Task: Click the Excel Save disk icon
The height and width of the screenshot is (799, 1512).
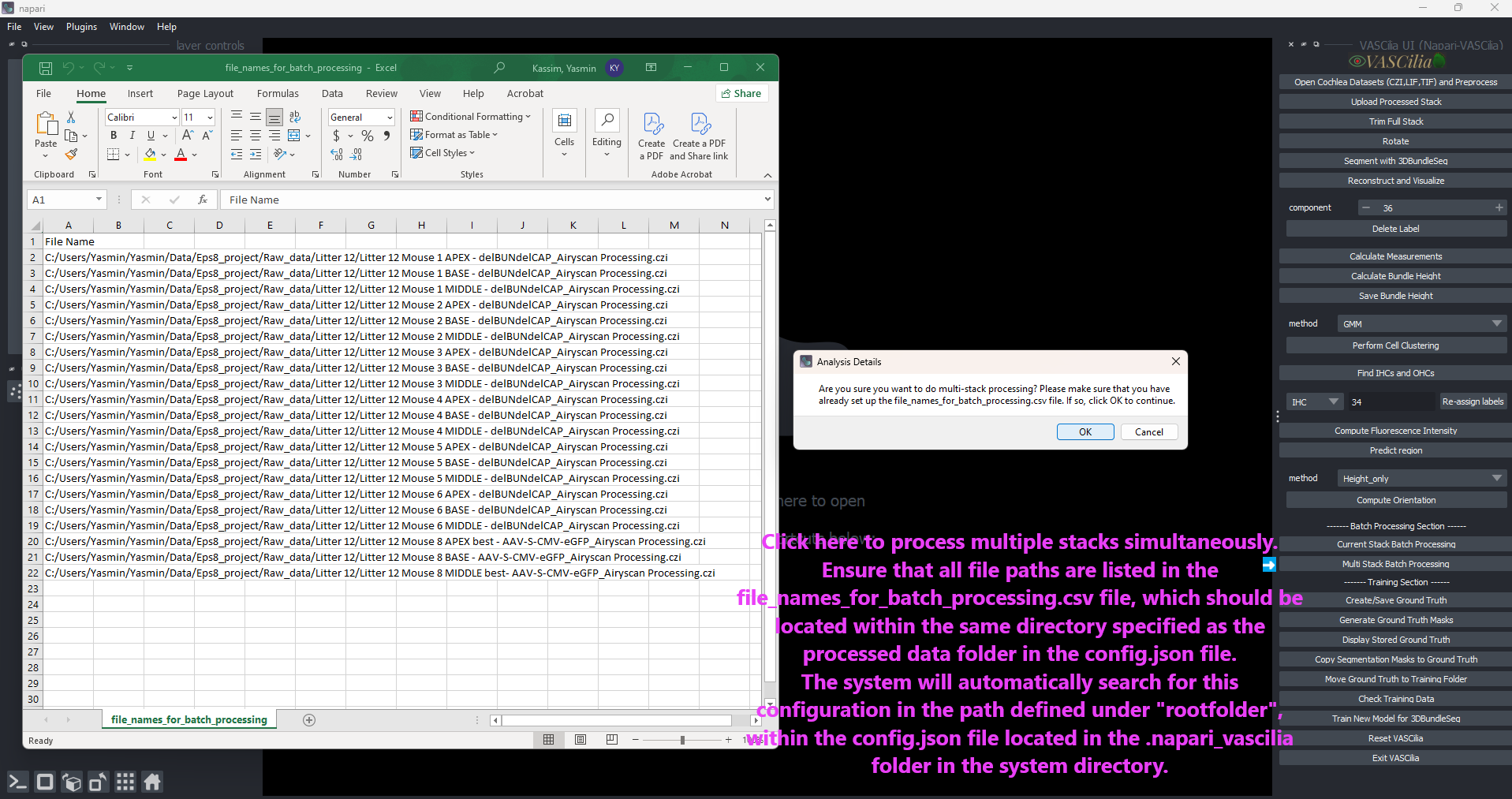Action: 46,68
